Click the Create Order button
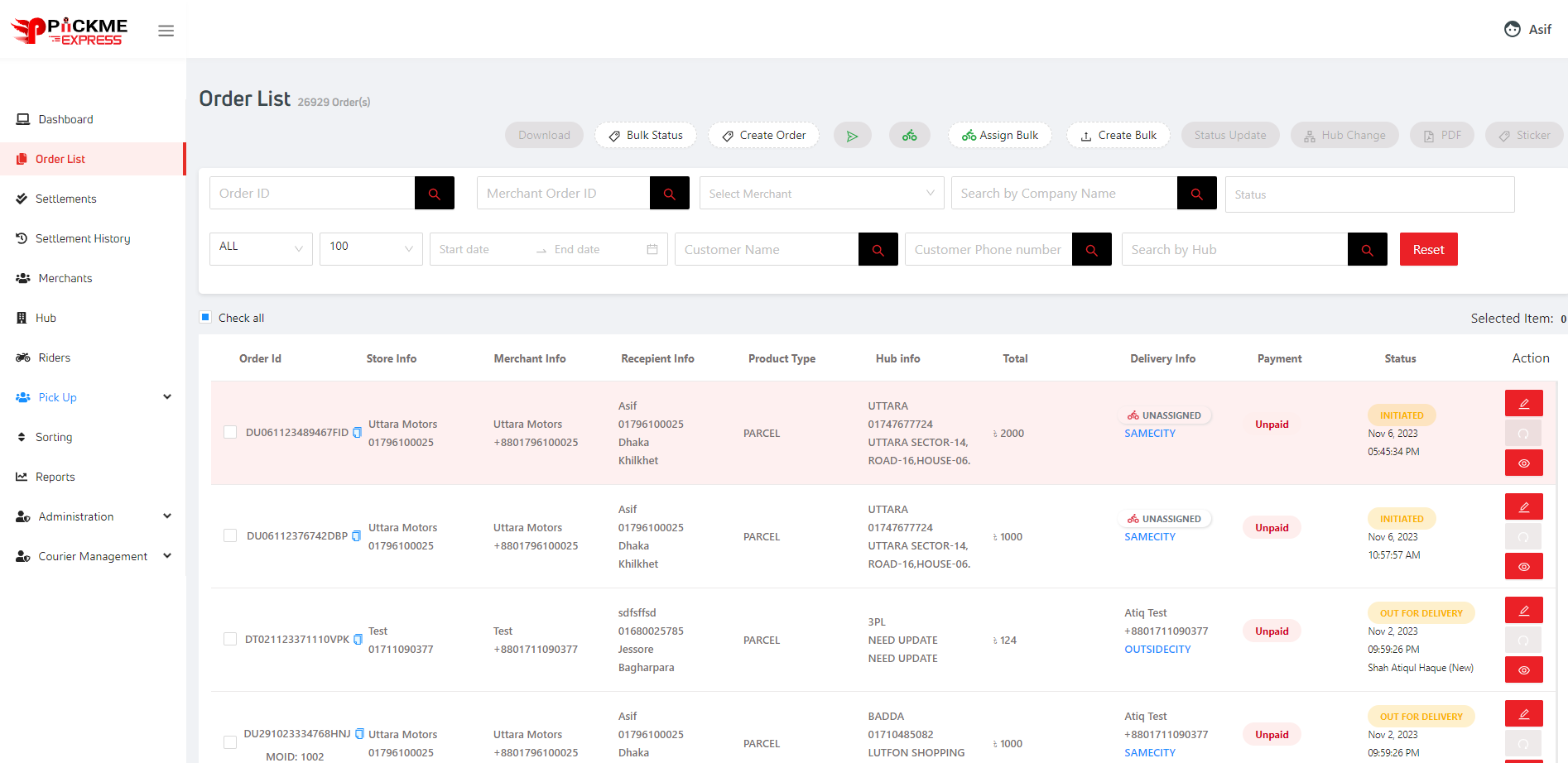Image resolution: width=1568 pixels, height=763 pixels. [x=763, y=136]
